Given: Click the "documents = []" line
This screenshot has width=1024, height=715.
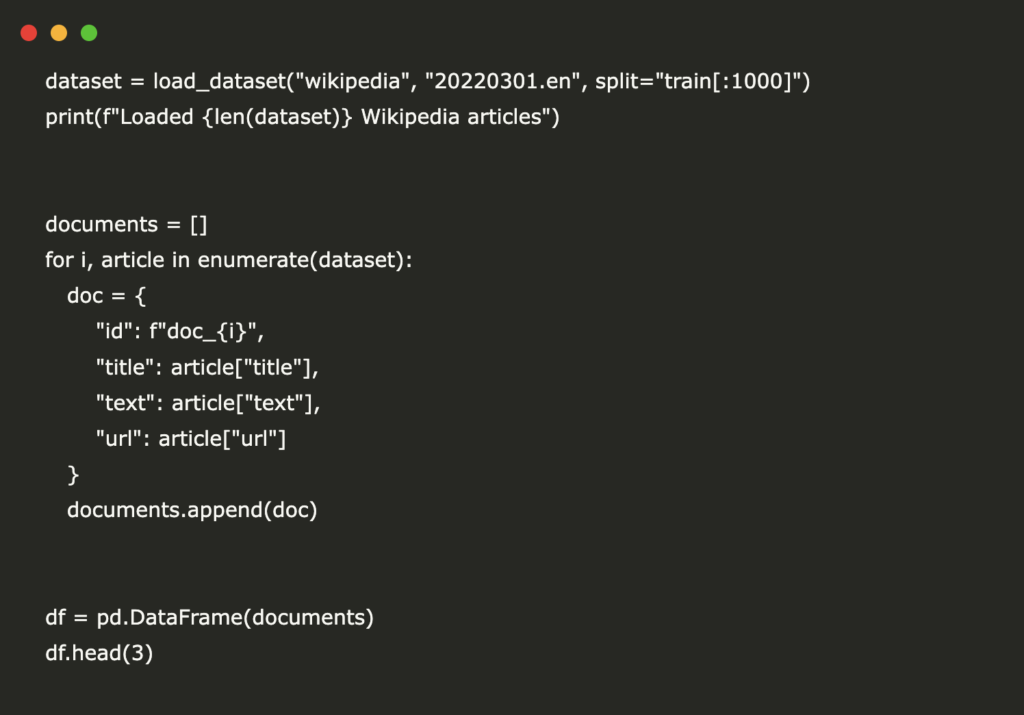Looking at the screenshot, I should click(x=126, y=224).
